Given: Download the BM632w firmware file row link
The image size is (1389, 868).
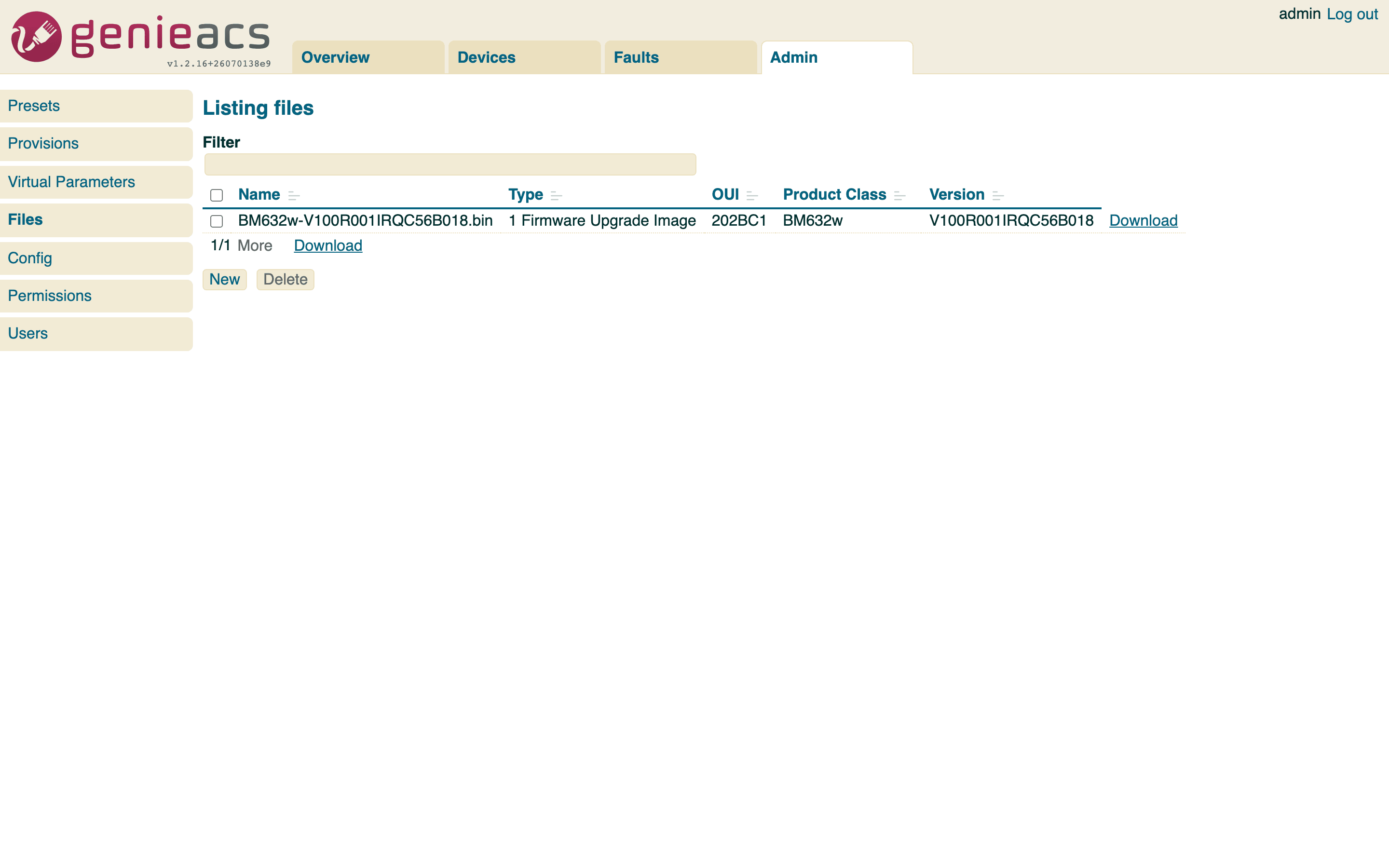Looking at the screenshot, I should (1143, 220).
